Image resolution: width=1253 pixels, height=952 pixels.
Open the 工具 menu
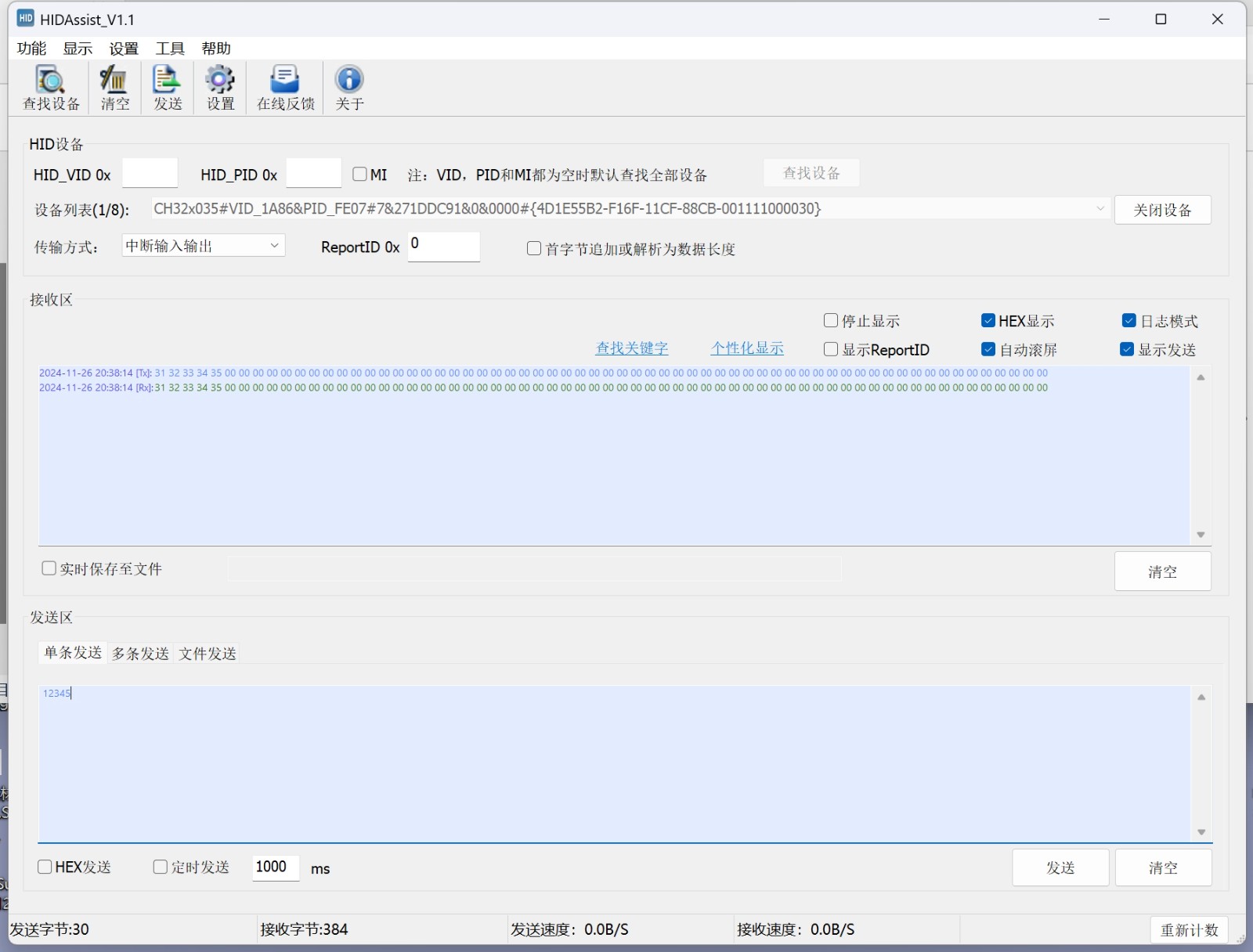click(x=170, y=49)
